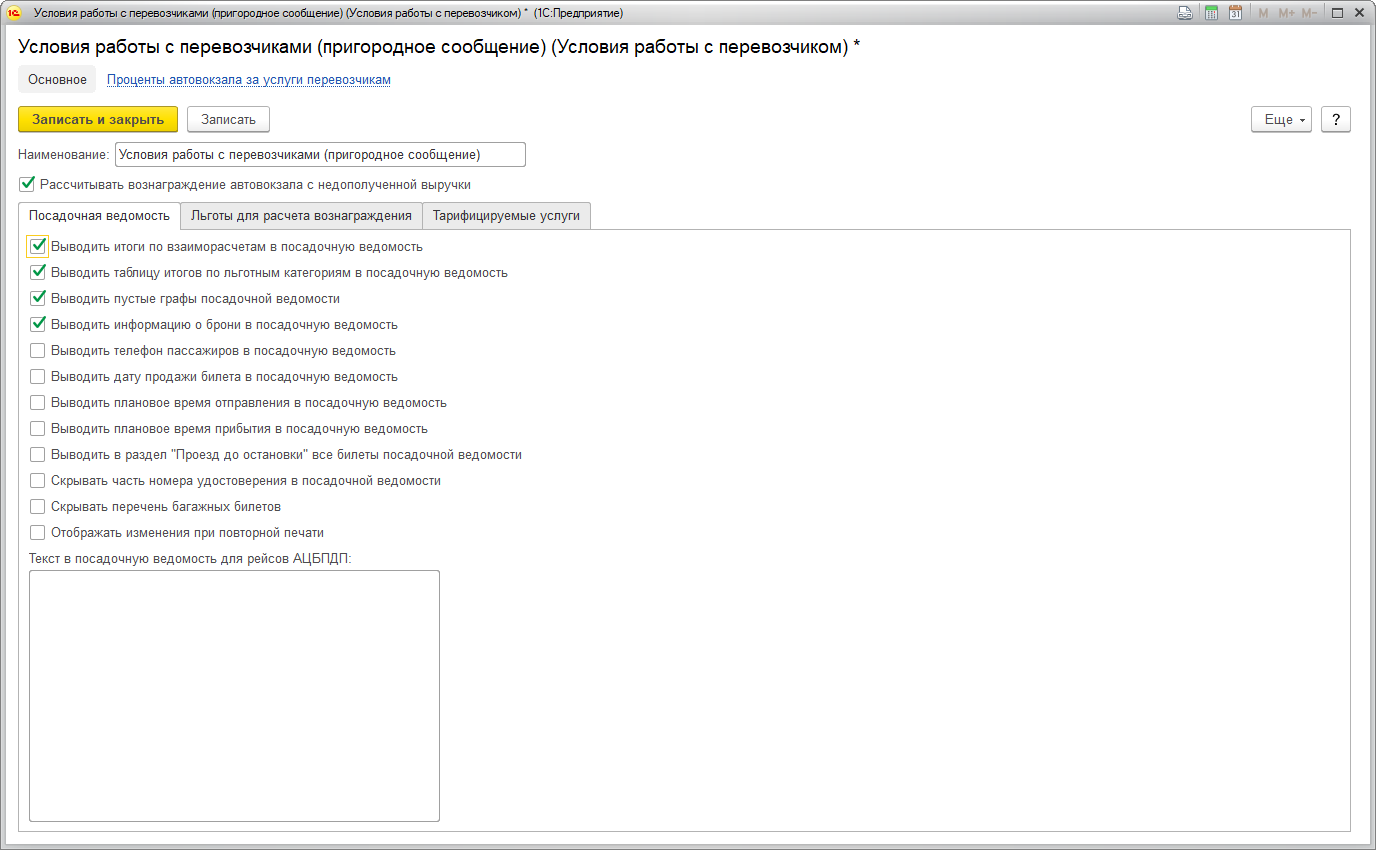This screenshot has width=1376, height=850.
Task: Click the M+ memory add button
Action: (1287, 13)
